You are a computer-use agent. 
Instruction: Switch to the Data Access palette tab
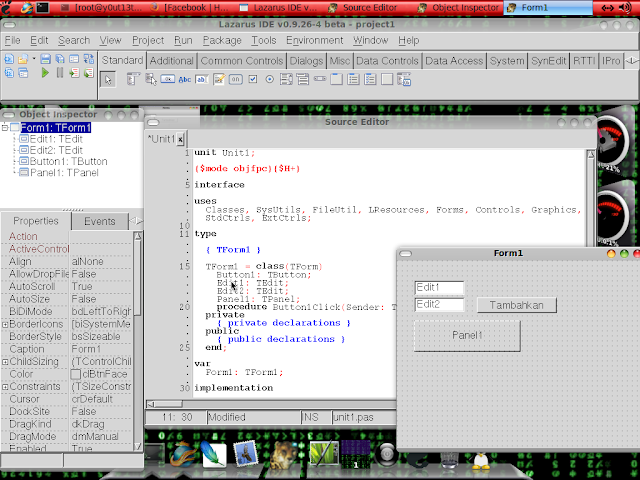pyautogui.click(x=454, y=61)
